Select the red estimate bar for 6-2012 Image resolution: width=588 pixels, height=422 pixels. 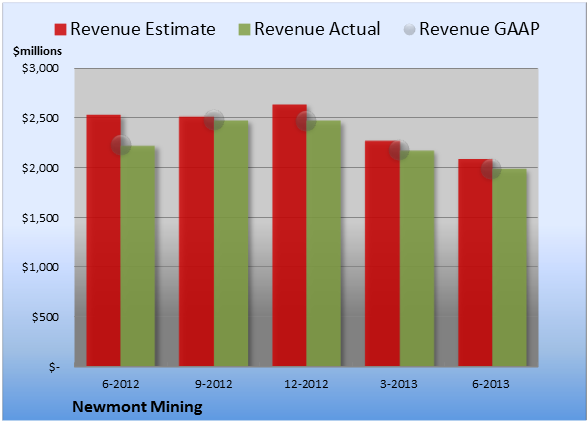click(x=104, y=240)
